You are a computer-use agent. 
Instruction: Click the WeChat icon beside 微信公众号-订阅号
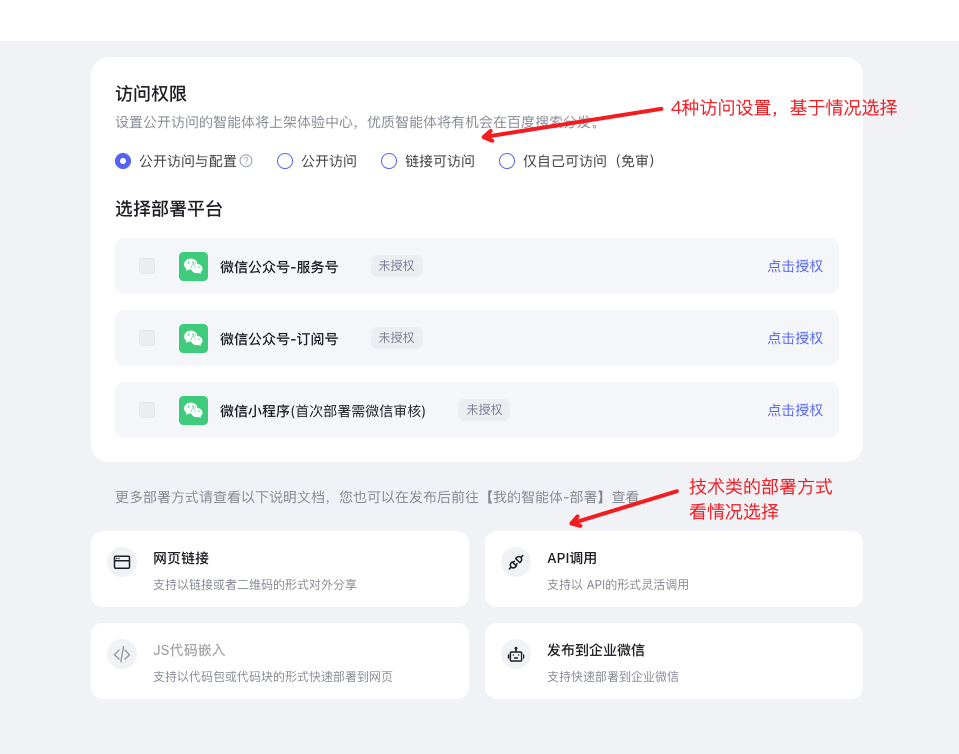pyautogui.click(x=193, y=338)
